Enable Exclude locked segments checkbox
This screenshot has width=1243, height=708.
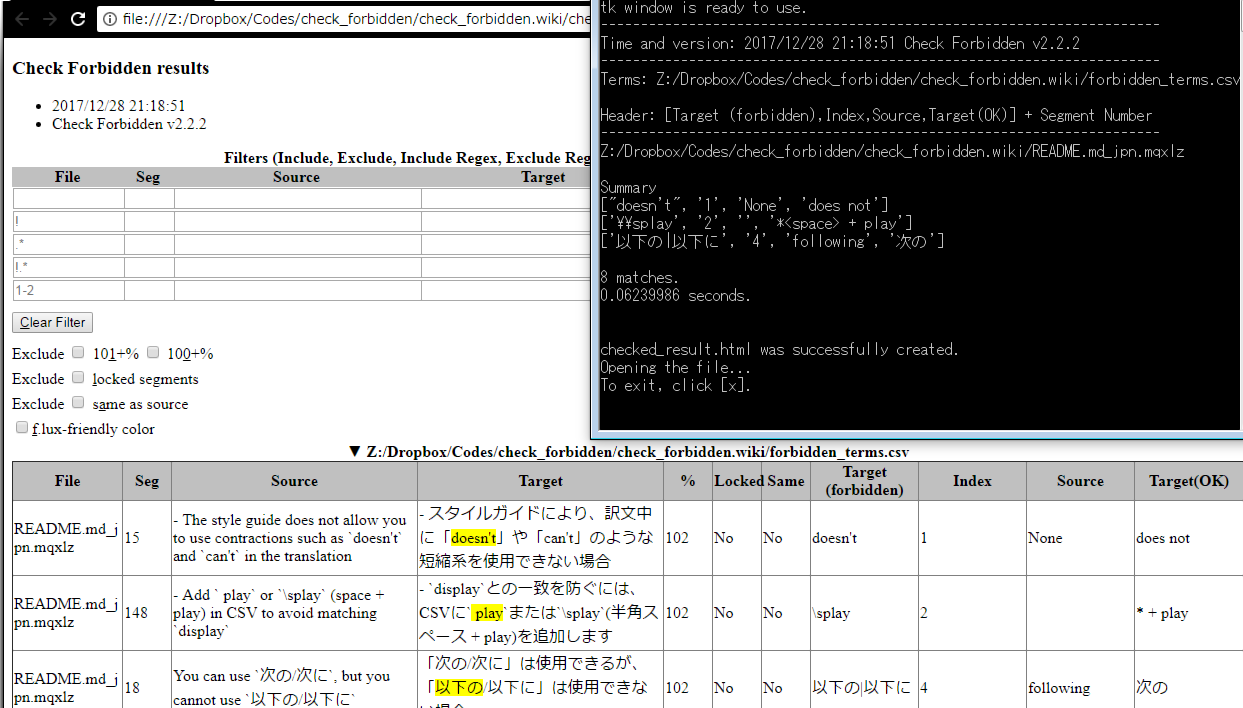[x=78, y=378]
